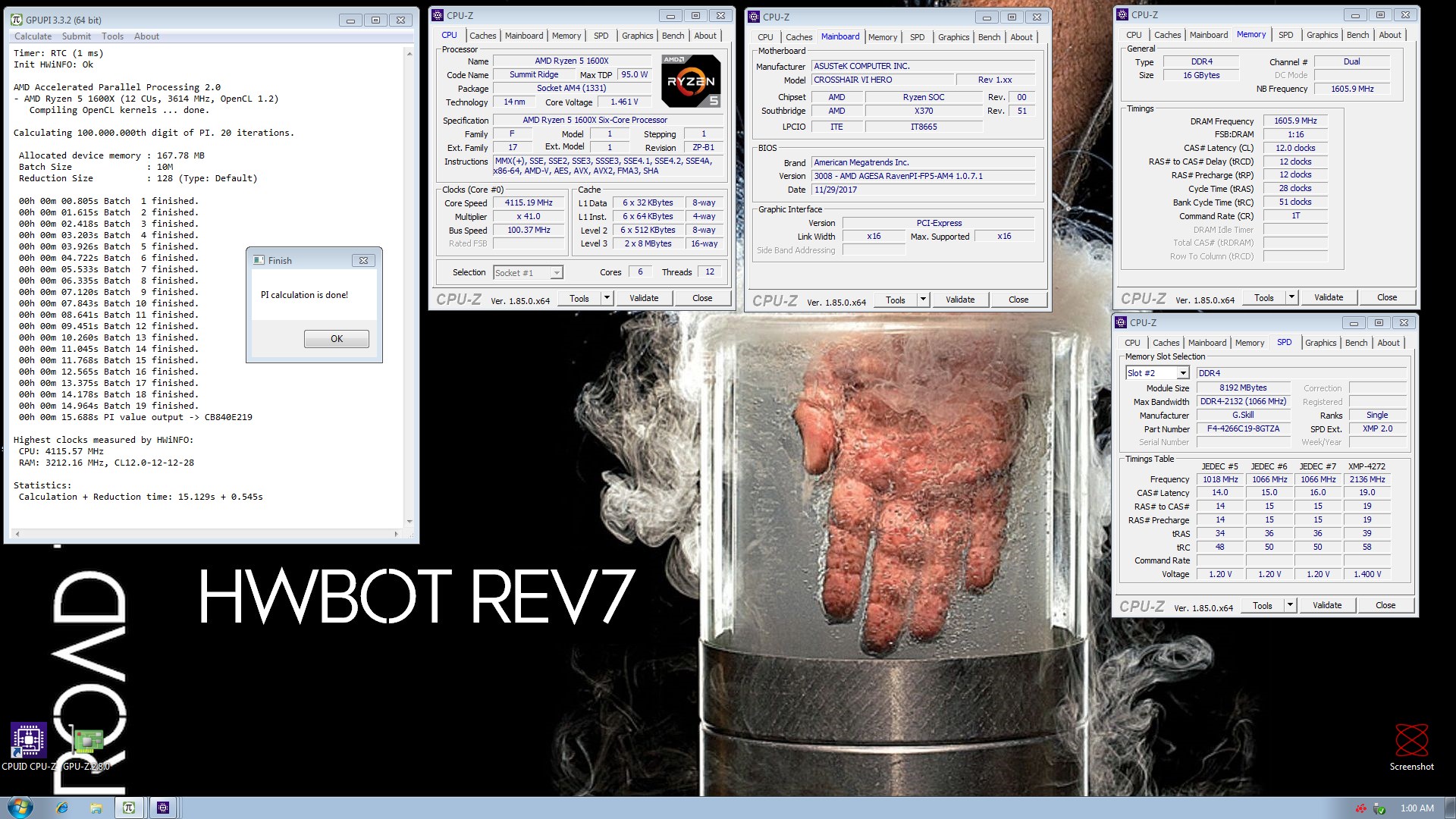Open File Explorer from the taskbar
Image resolution: width=1456 pixels, height=819 pixels.
point(96,808)
